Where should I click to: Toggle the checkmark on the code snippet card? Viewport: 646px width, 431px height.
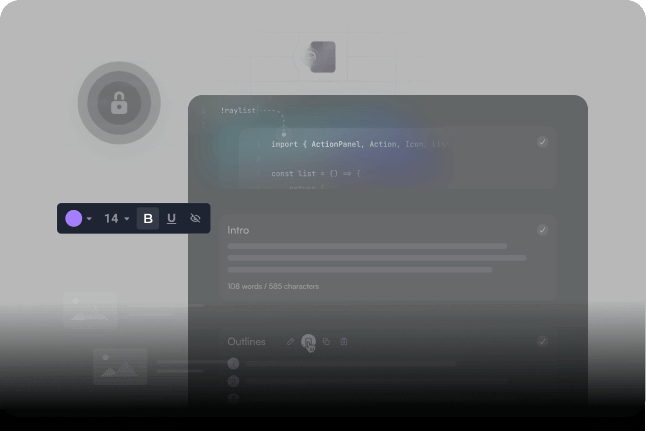(x=542, y=142)
